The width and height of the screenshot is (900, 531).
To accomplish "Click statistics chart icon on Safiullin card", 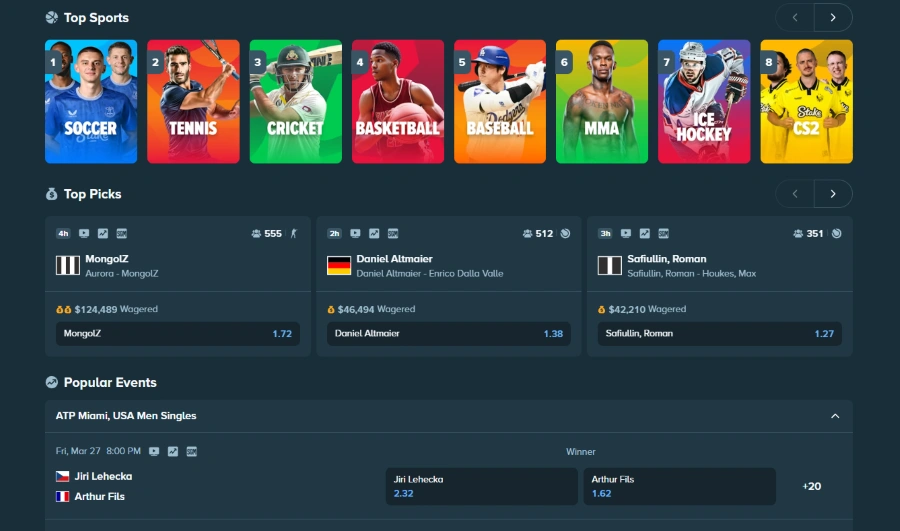I will click(645, 234).
